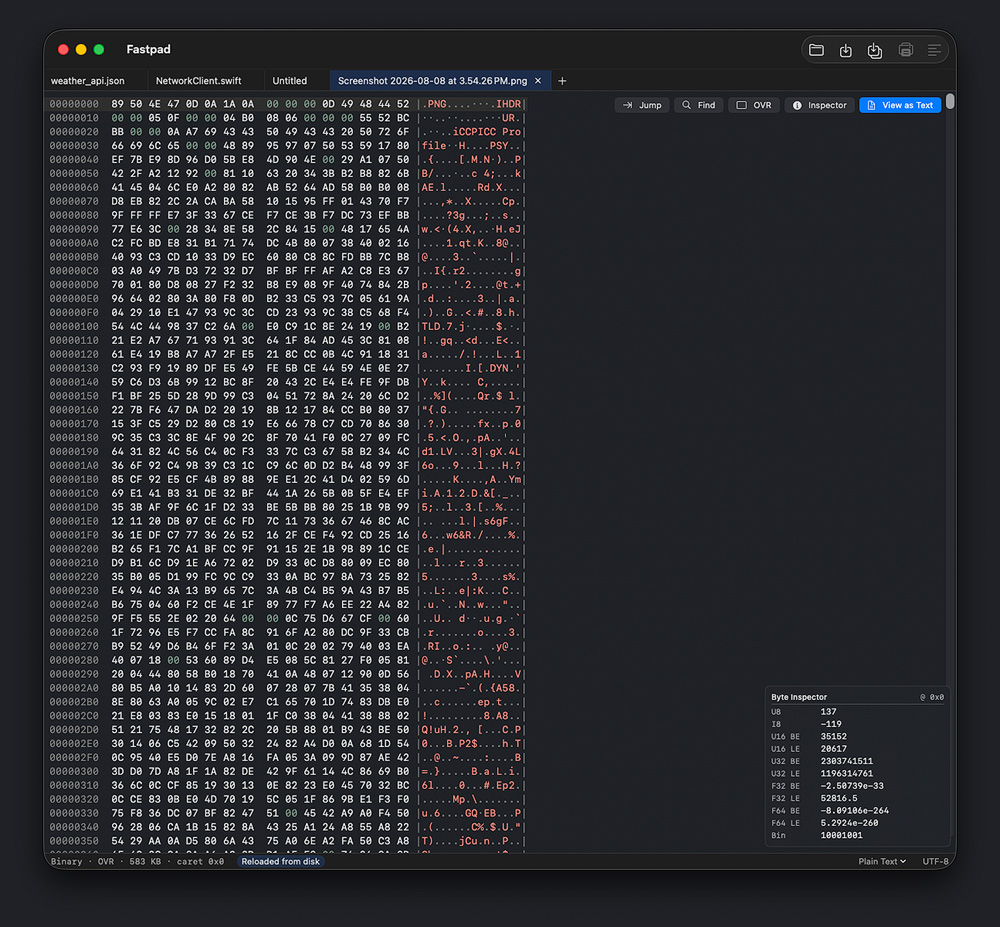Click the Binary status label
The width and height of the screenshot is (1000, 927).
tap(66, 861)
